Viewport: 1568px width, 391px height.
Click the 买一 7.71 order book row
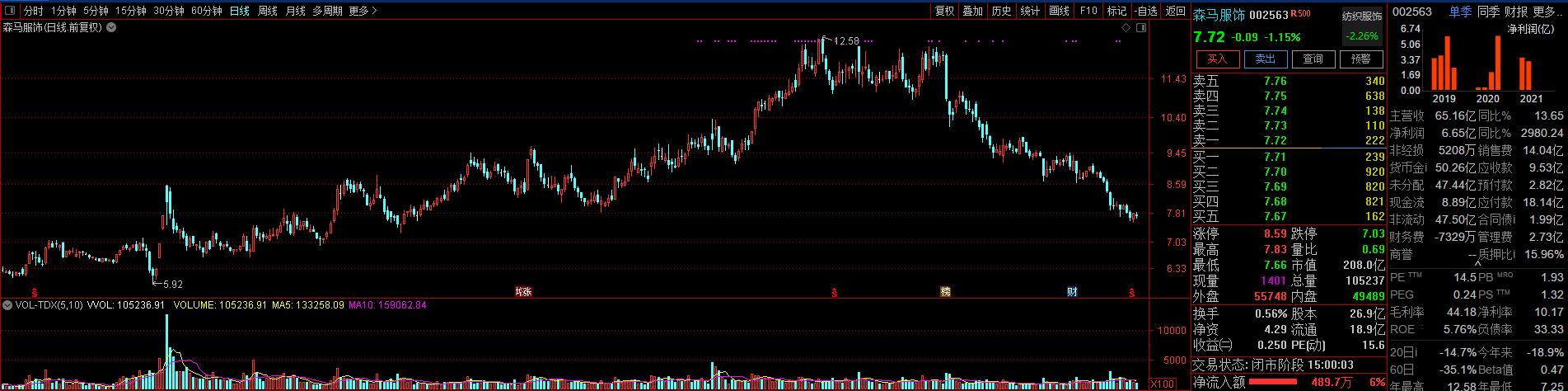1289,157
